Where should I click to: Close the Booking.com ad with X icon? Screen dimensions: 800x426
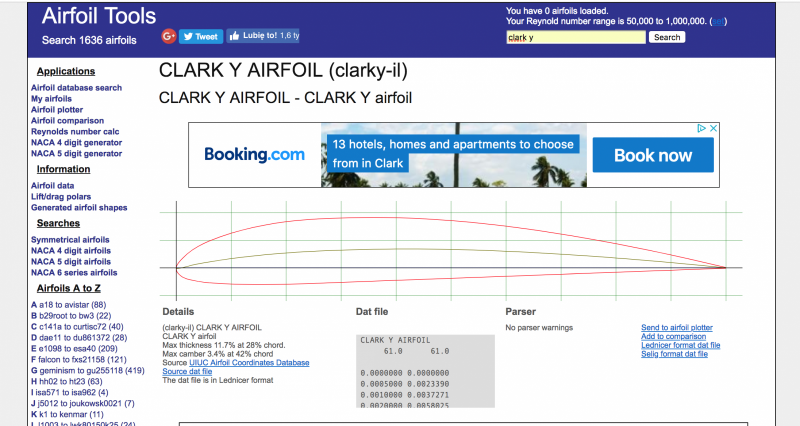(714, 129)
